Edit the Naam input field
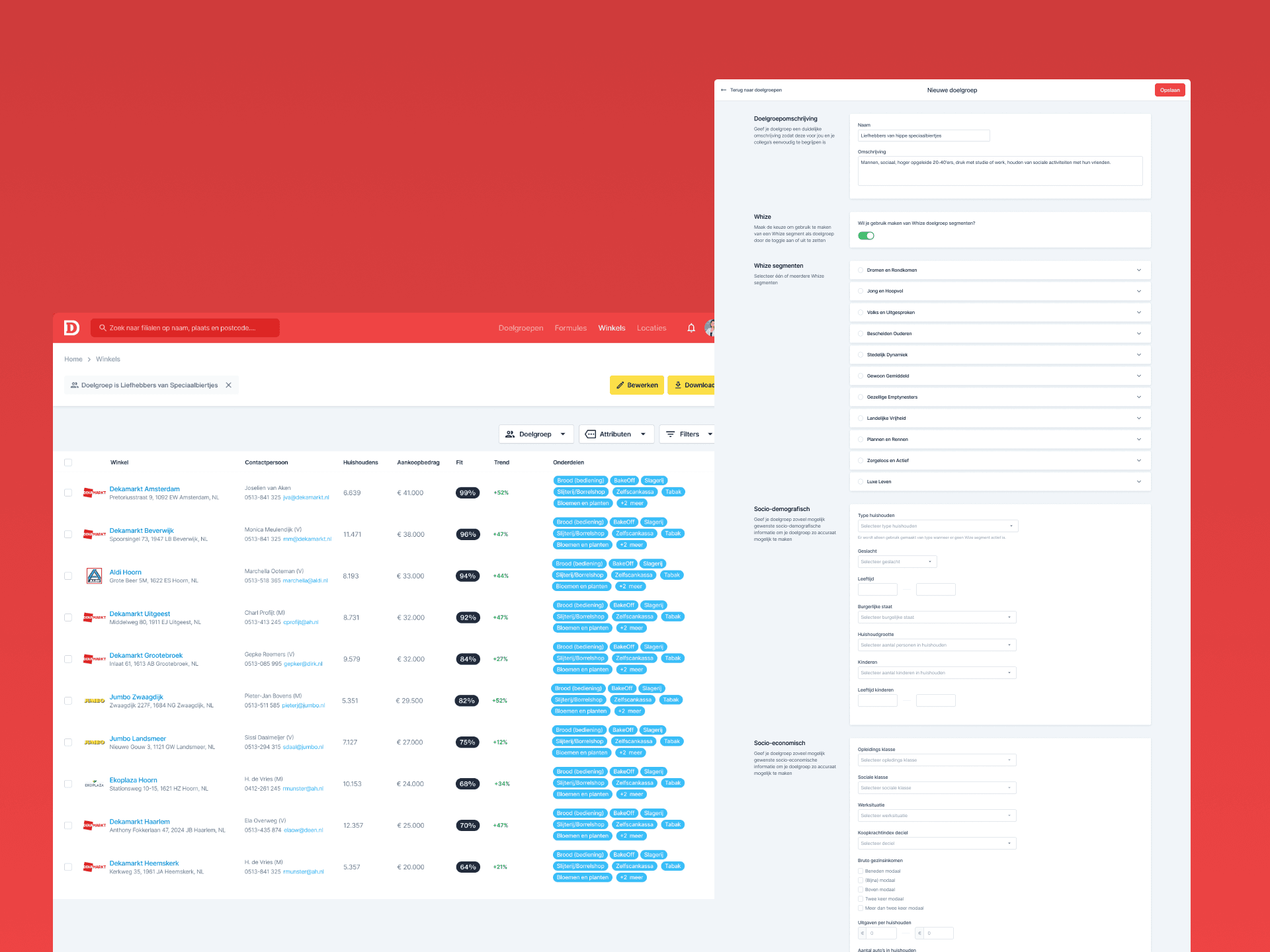The height and width of the screenshot is (952, 1270). point(924,136)
